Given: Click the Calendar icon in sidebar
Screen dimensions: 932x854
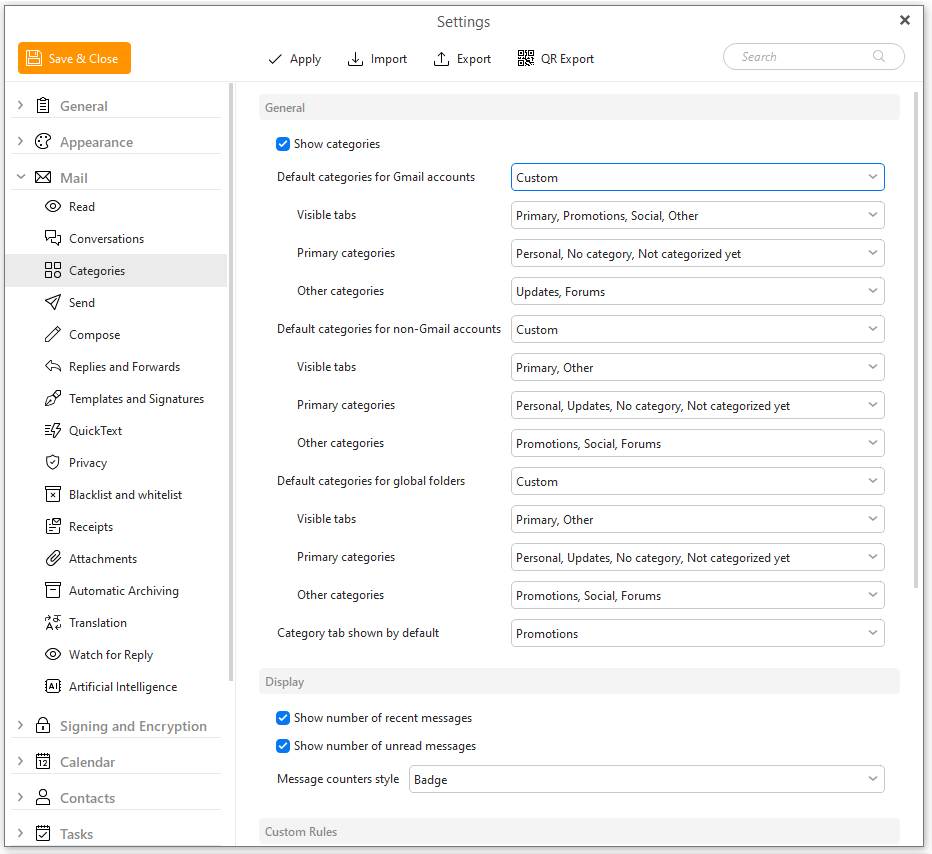Looking at the screenshot, I should tap(43, 761).
